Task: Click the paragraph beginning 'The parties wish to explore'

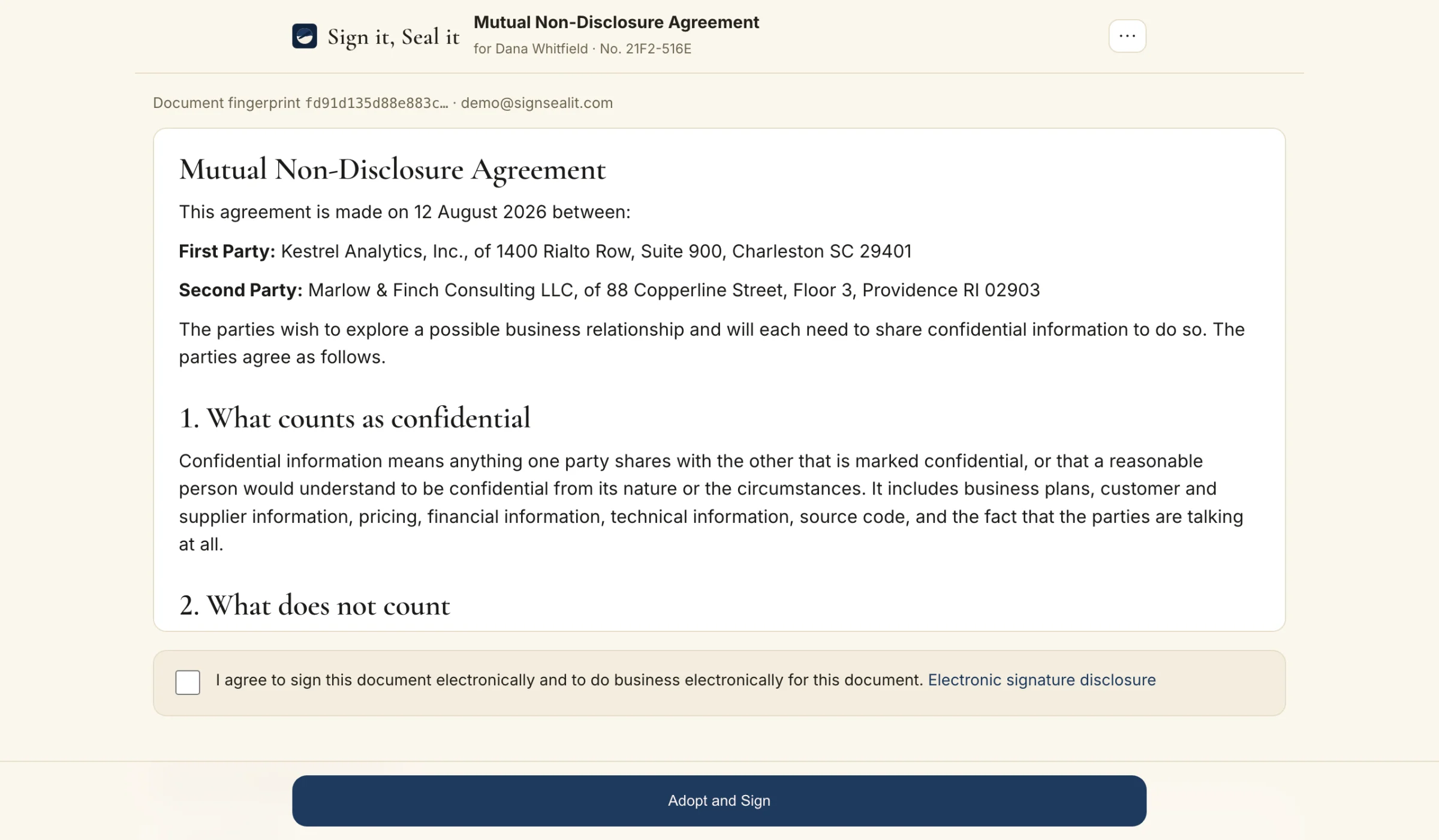Action: pyautogui.click(x=712, y=343)
